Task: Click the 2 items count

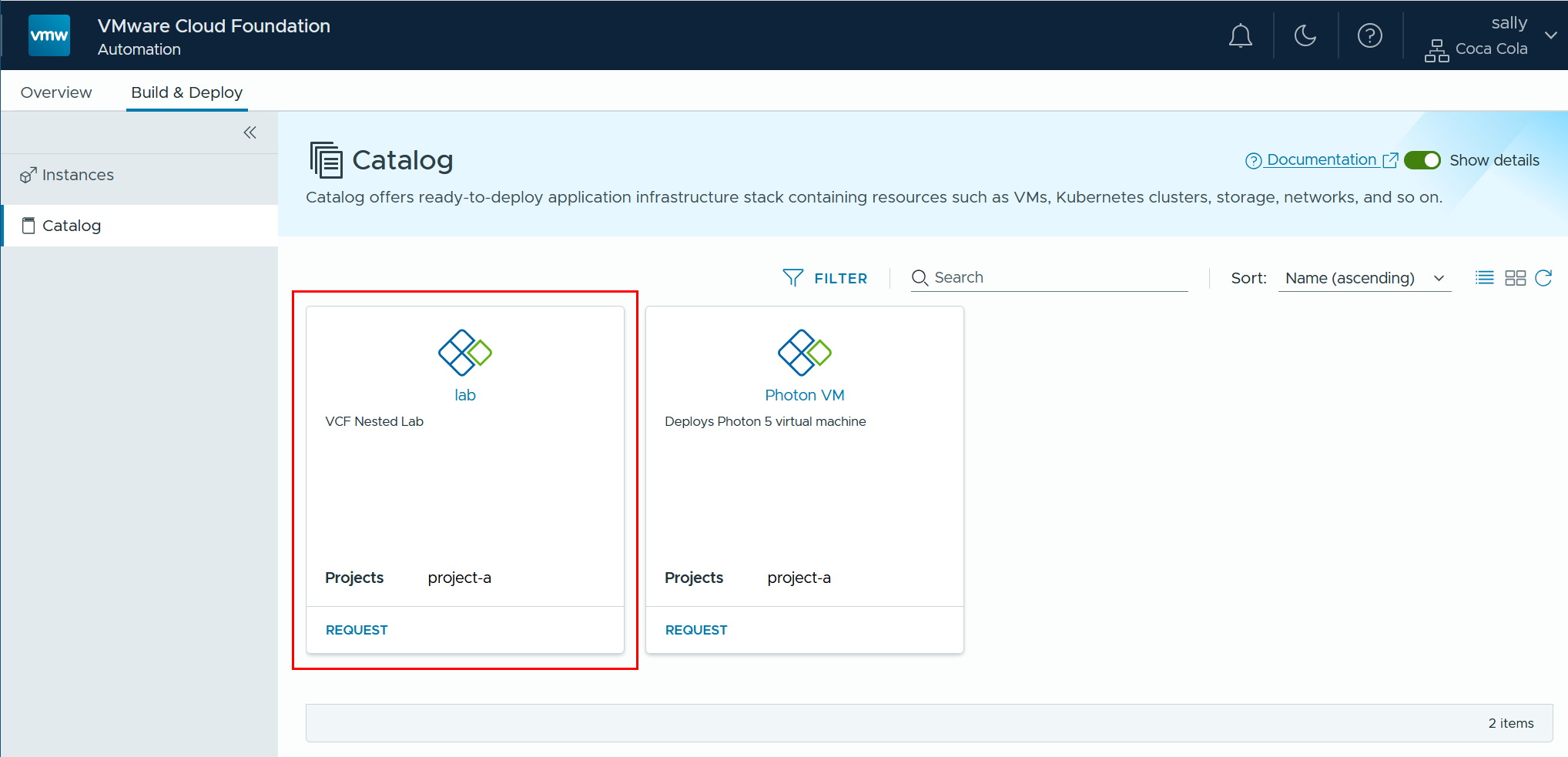Action: click(1511, 723)
